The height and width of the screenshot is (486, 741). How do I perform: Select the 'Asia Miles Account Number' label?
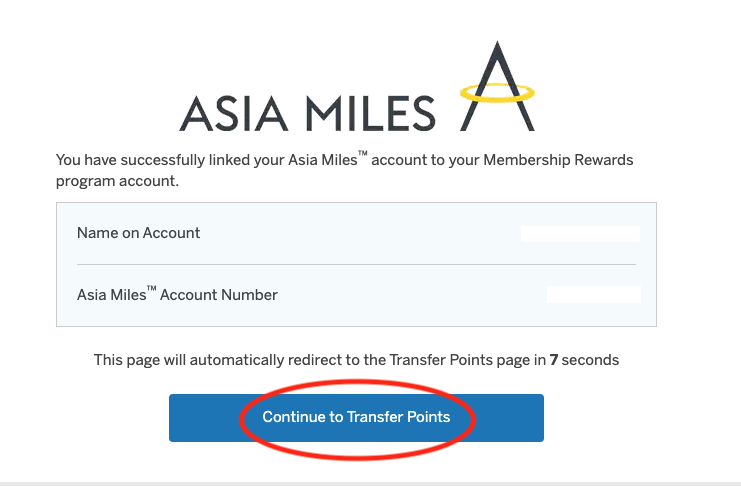[177, 295]
